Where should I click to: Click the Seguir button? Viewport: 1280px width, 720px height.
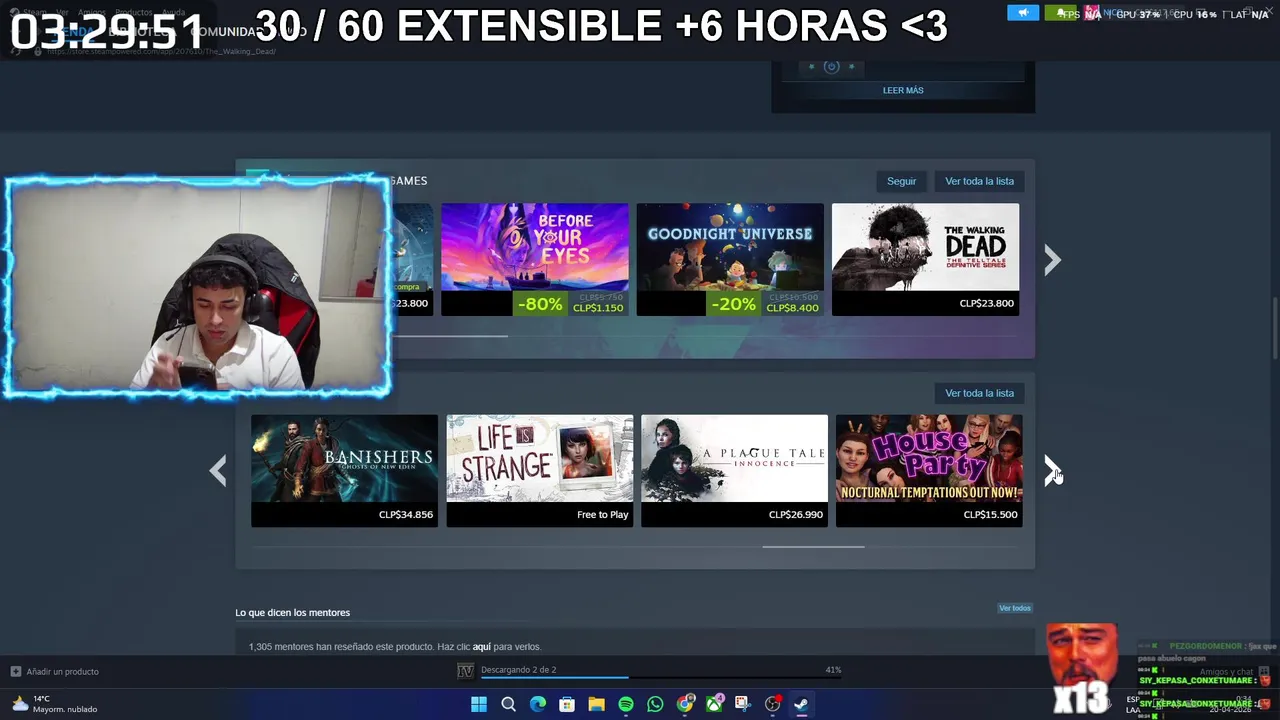[901, 181]
